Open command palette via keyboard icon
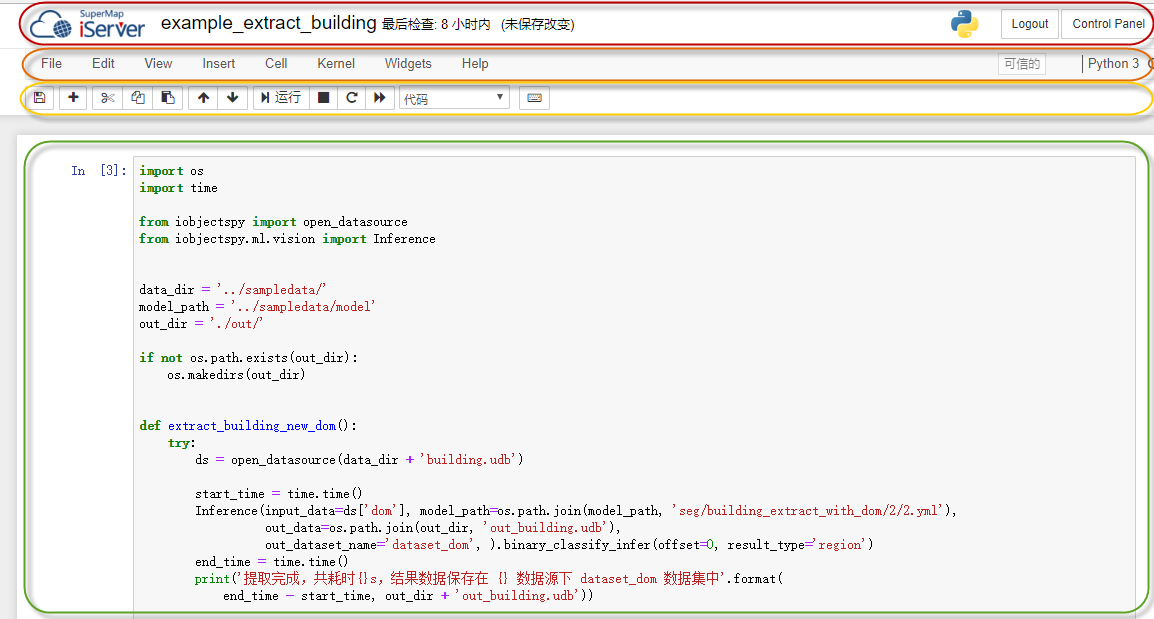The height and width of the screenshot is (619, 1154). tap(534, 98)
